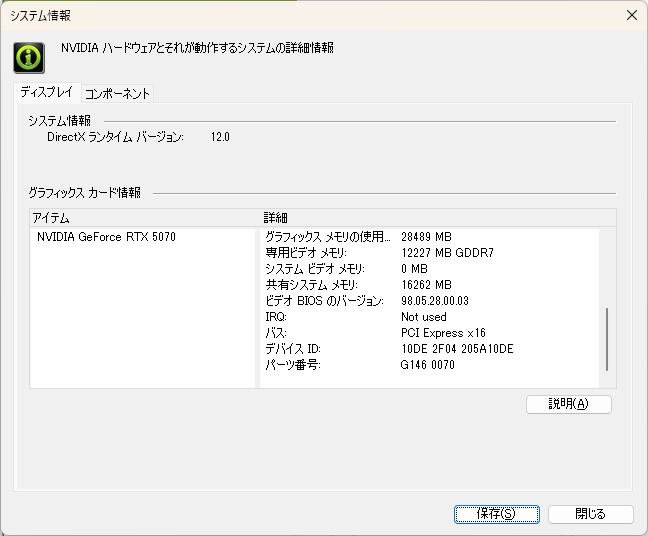This screenshot has height=536, width=648.
Task: Switch to the コンポーネント tab
Action: [x=117, y=93]
